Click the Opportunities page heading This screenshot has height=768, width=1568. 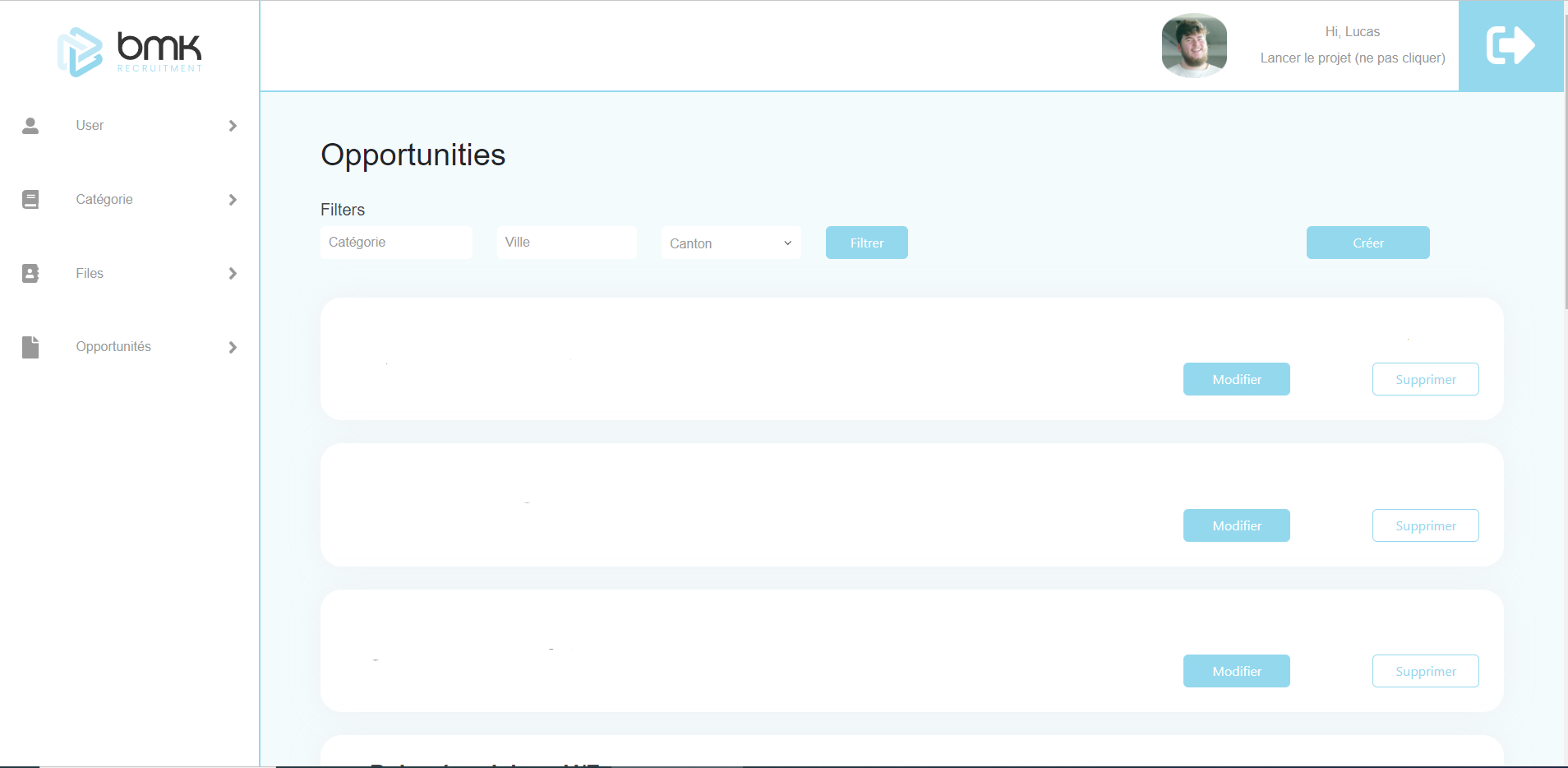(413, 155)
